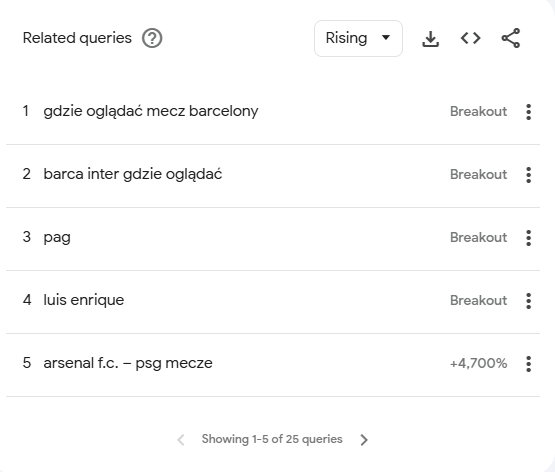Open help for Related queries
The height and width of the screenshot is (472, 555).
coord(152,38)
